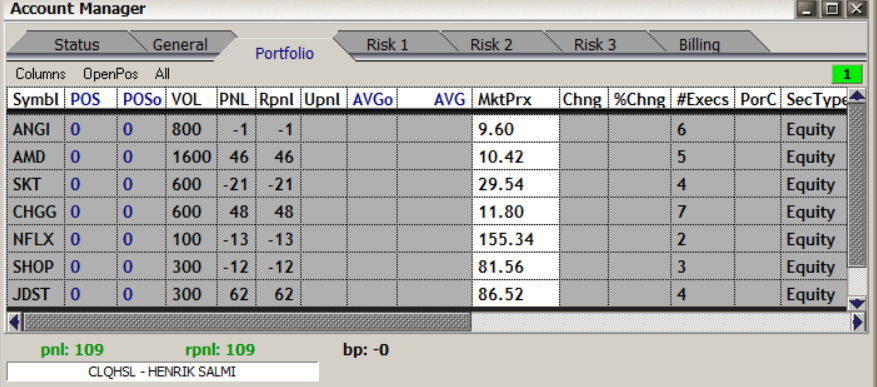Switch to the Status tab
877x387 pixels.
[77, 45]
